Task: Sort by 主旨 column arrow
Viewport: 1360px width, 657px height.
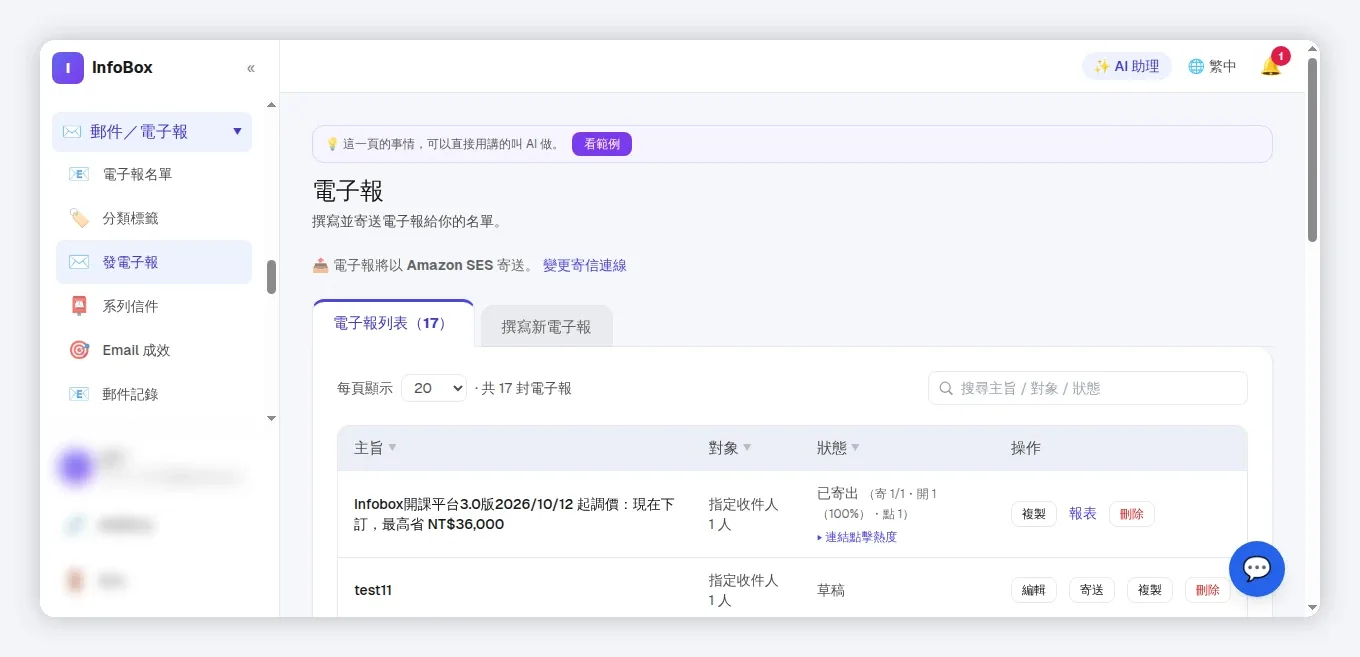Action: (392, 447)
